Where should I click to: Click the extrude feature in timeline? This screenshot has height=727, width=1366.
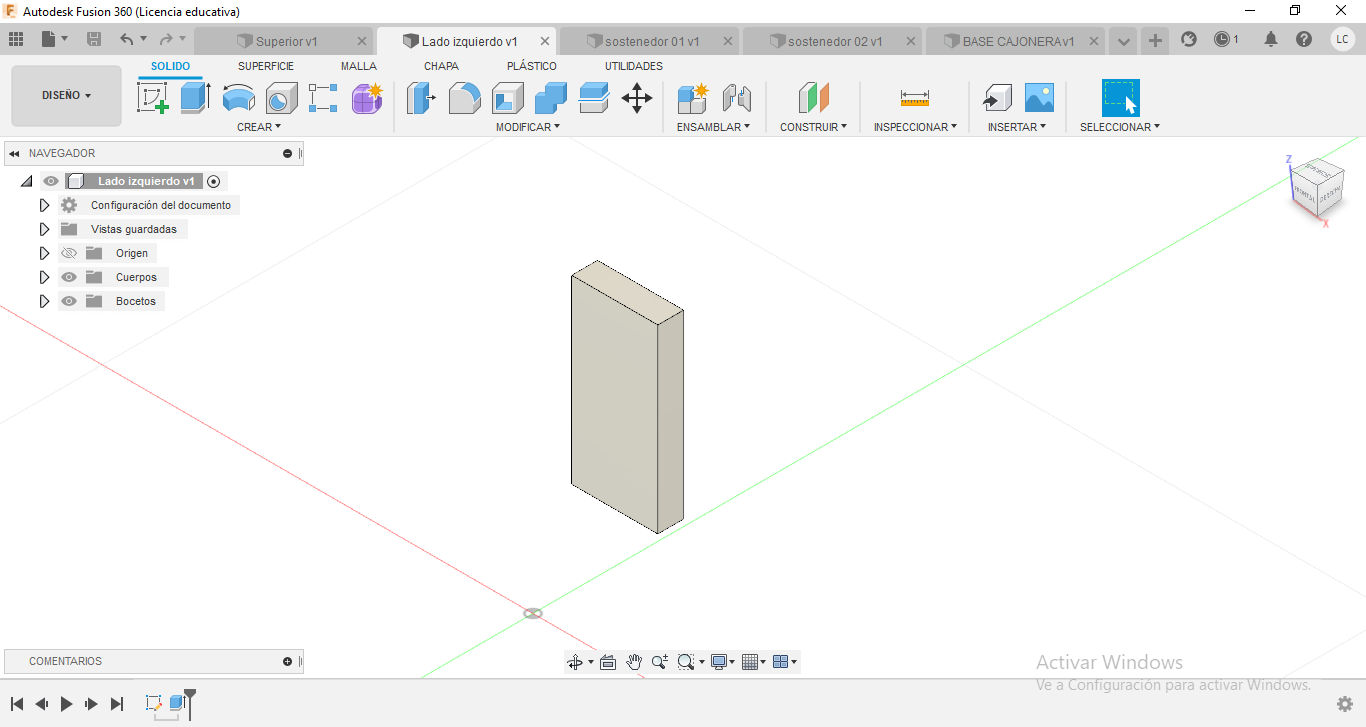tap(177, 703)
